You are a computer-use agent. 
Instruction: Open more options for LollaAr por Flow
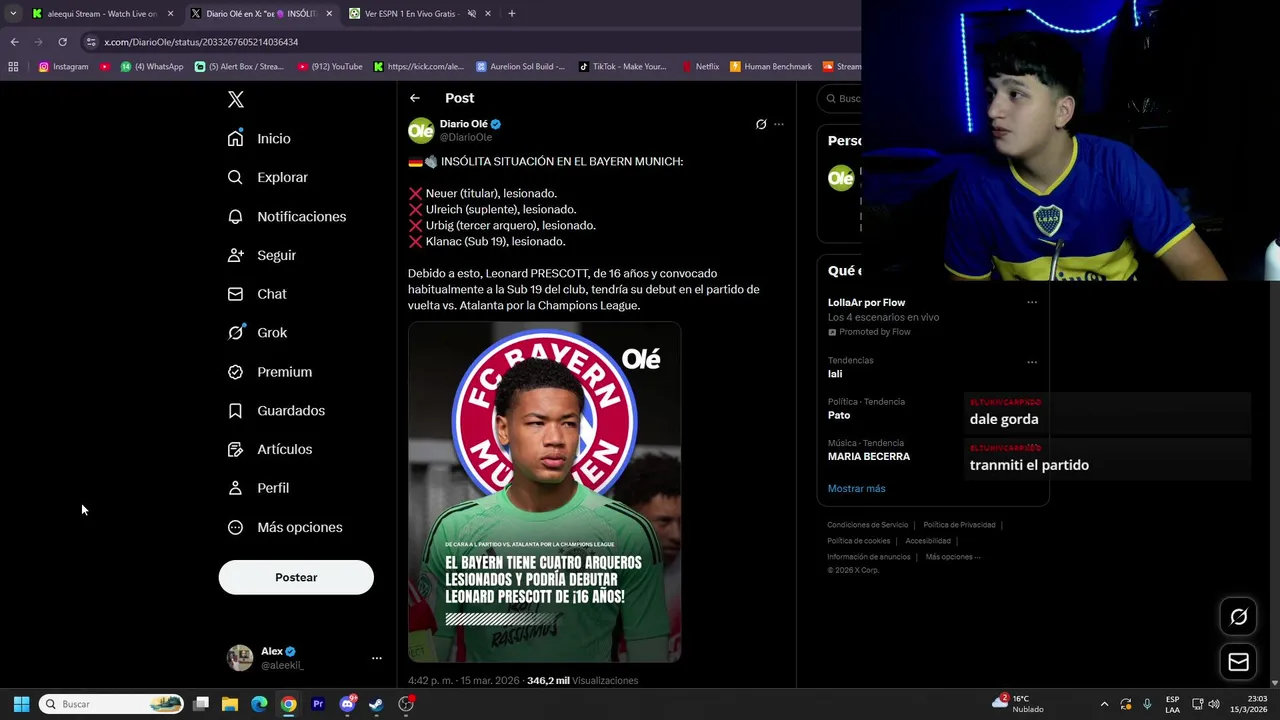click(x=1032, y=302)
